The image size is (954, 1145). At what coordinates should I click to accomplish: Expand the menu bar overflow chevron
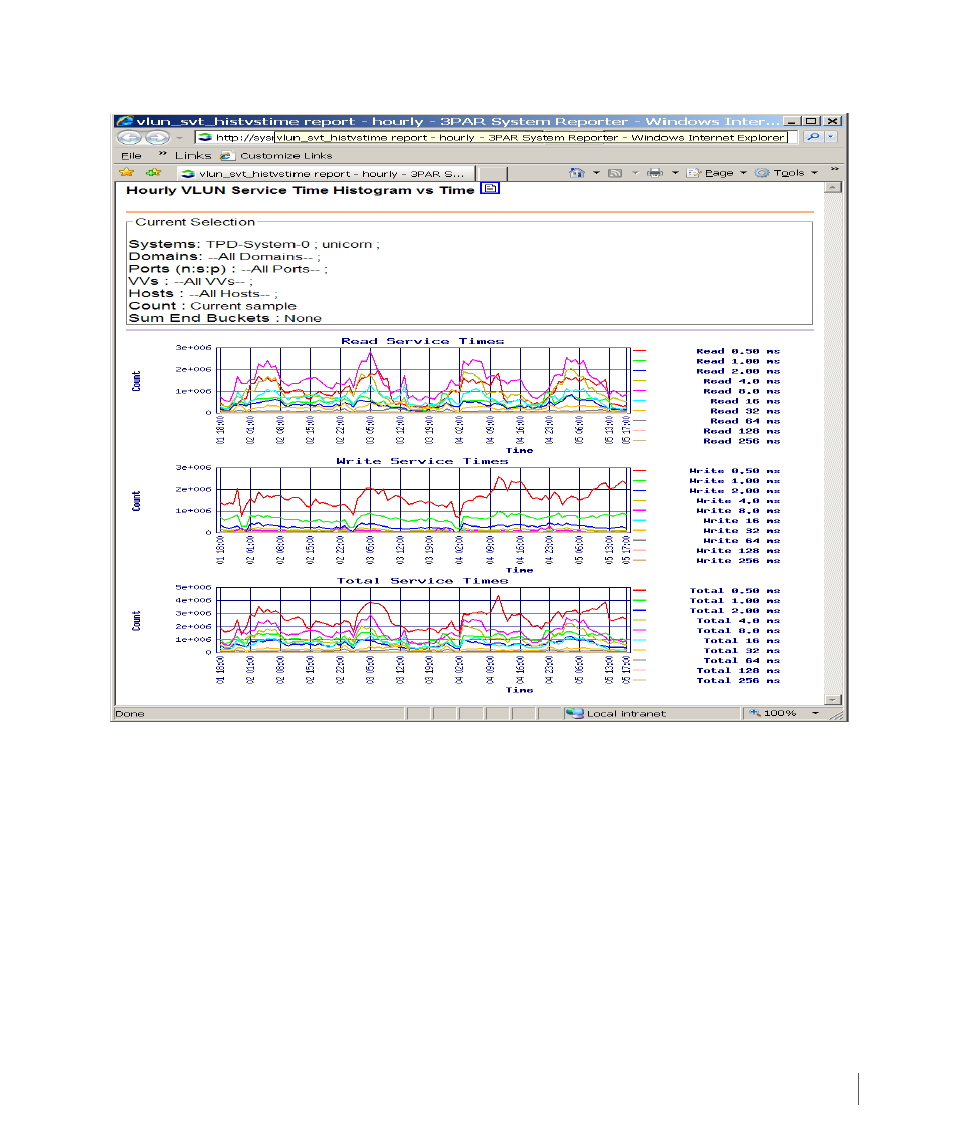point(163,154)
